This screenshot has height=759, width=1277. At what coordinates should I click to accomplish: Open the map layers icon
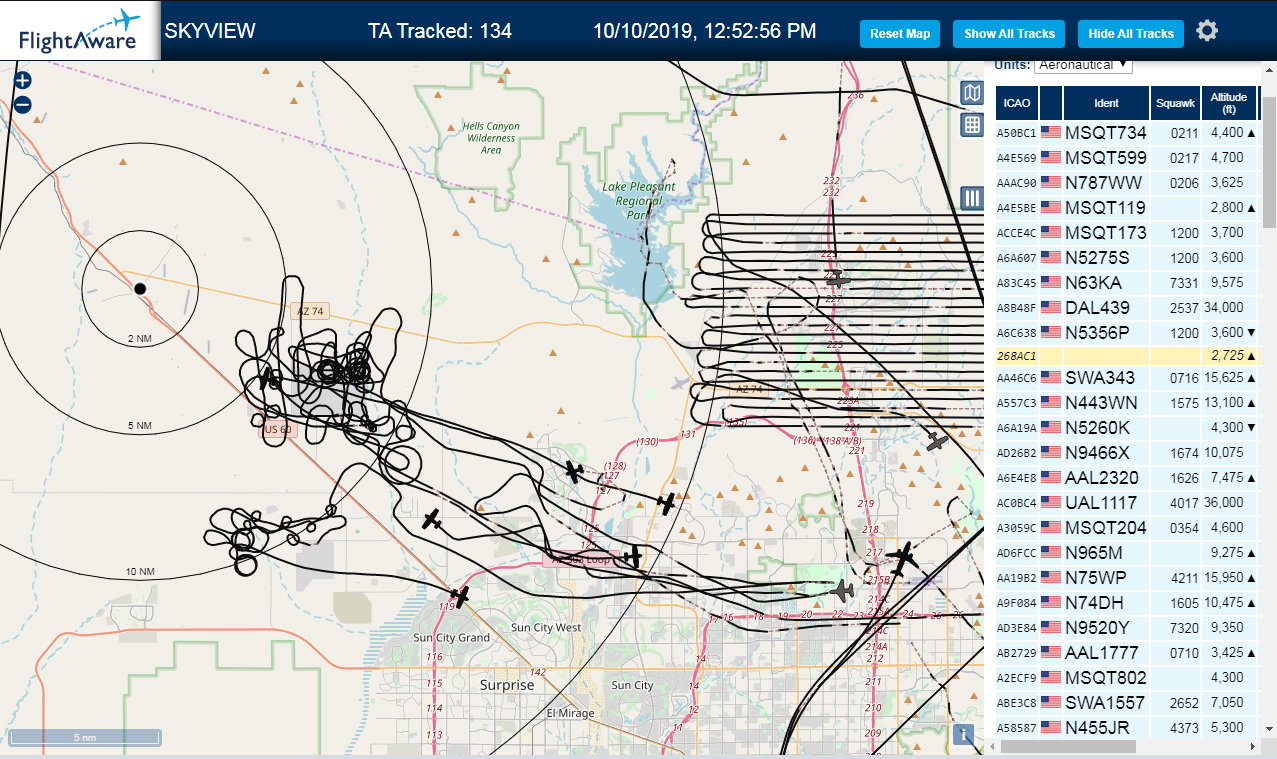pyautogui.click(x=972, y=94)
